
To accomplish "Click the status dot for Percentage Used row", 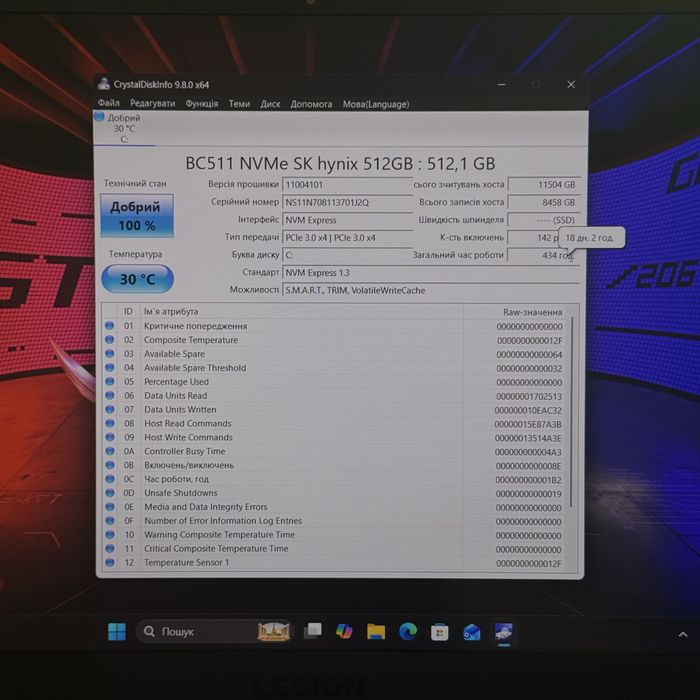I will pyautogui.click(x=109, y=382).
